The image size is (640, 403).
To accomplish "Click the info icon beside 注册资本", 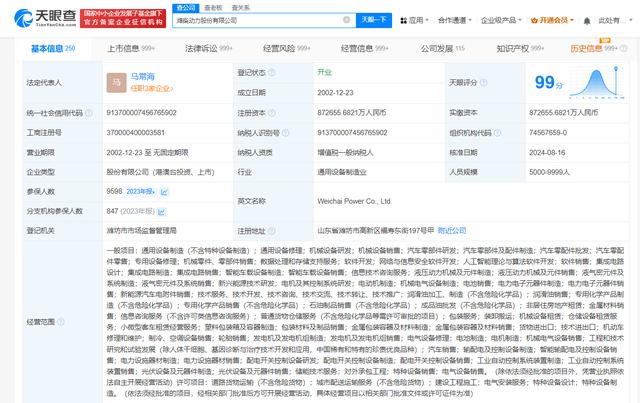I will click(x=271, y=113).
